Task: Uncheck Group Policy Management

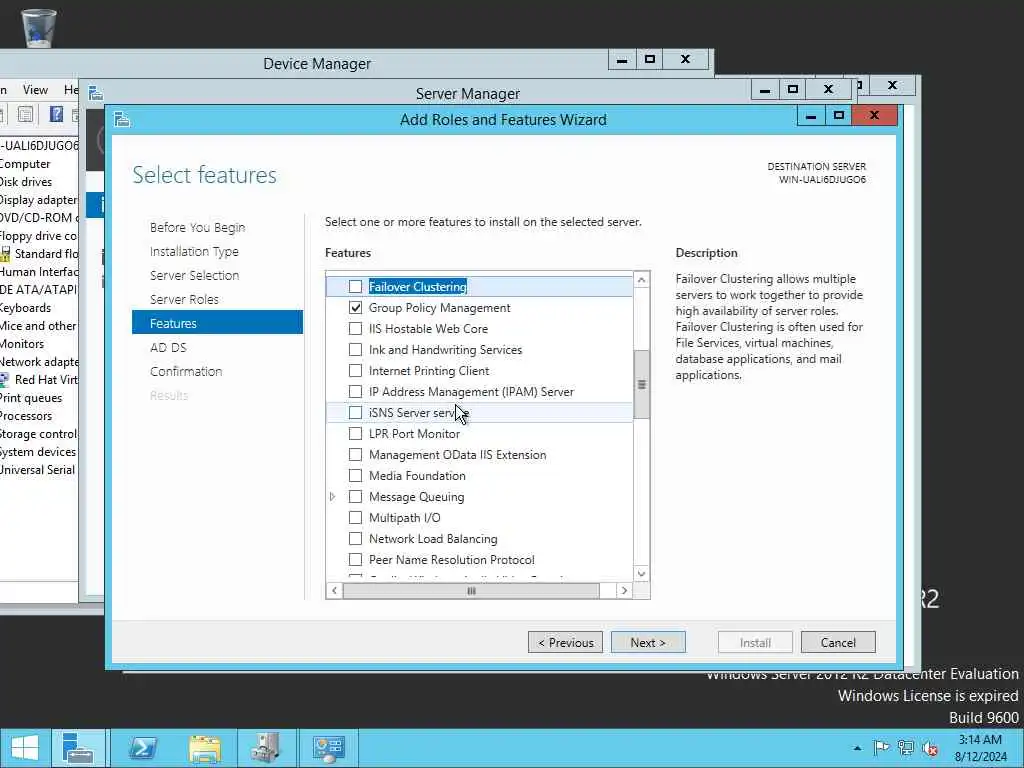Action: point(355,308)
